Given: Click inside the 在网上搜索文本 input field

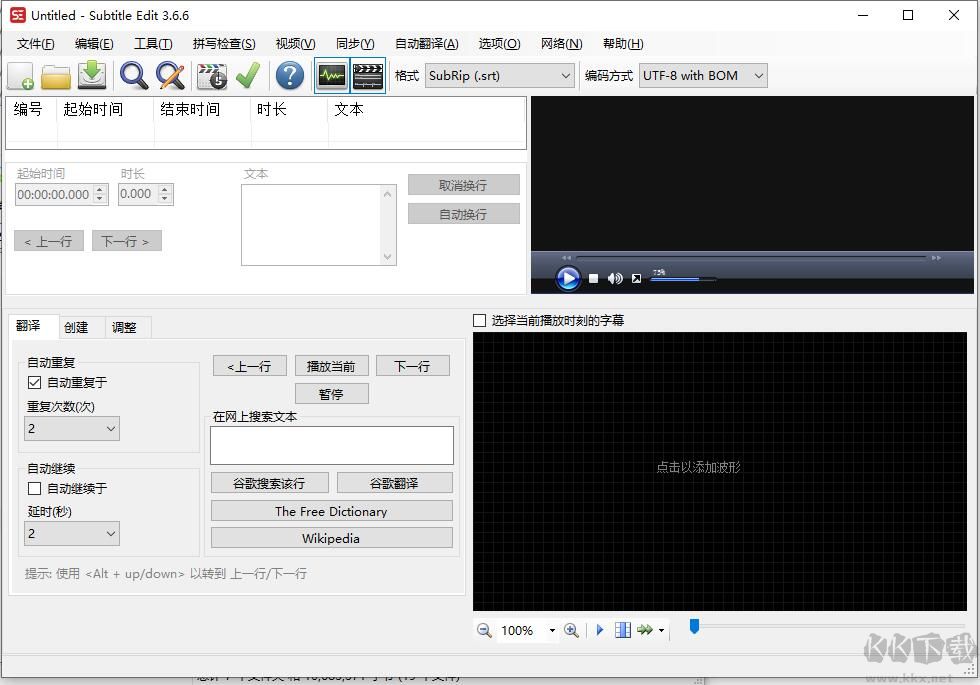Looking at the screenshot, I should pos(331,443).
